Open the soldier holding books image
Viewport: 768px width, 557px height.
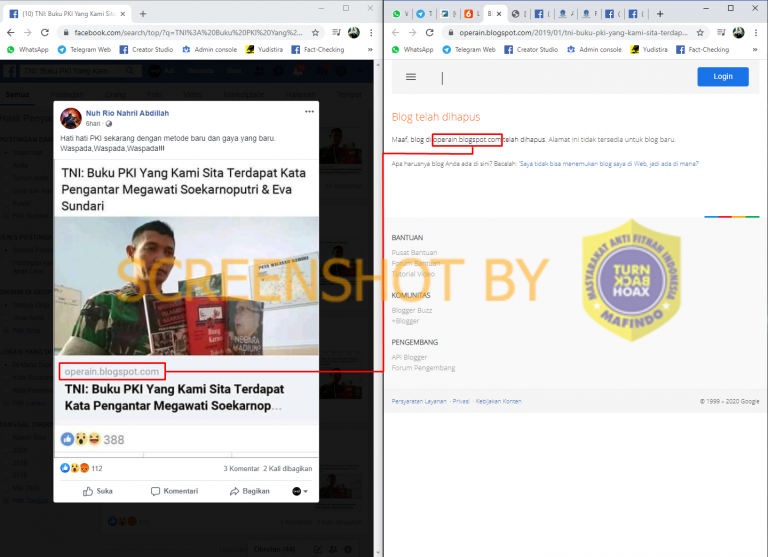point(186,286)
